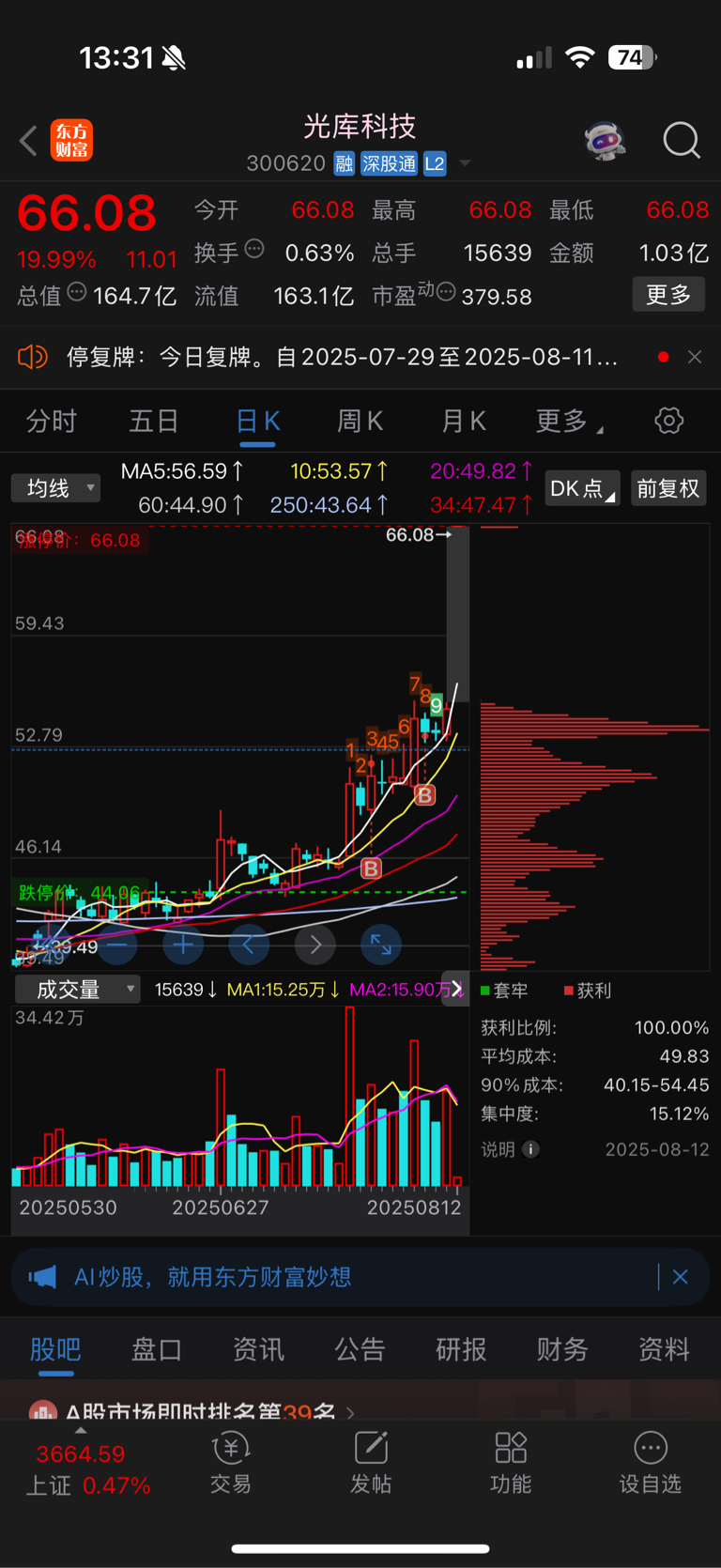
Task: Move chart left with previous arrow
Action: coord(249,945)
